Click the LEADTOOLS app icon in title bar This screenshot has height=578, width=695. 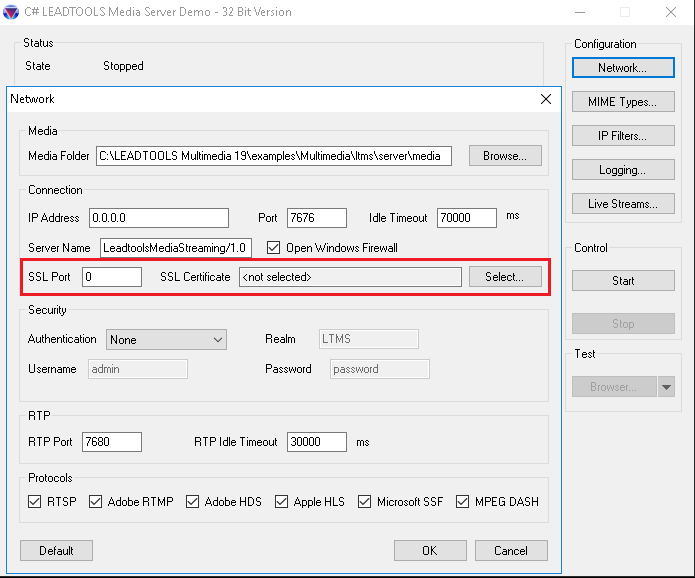point(11,12)
